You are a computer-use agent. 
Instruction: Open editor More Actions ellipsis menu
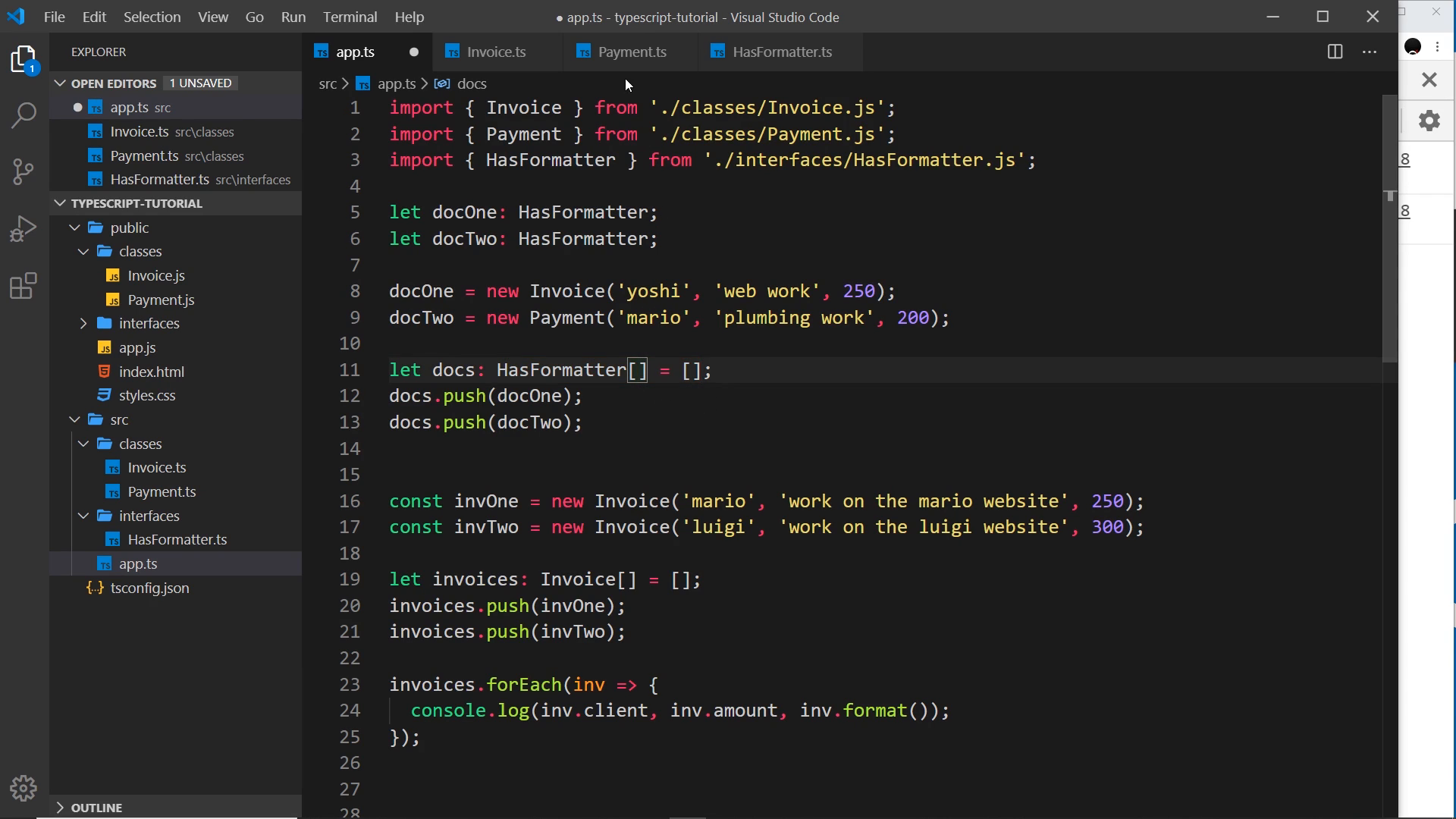(1370, 52)
